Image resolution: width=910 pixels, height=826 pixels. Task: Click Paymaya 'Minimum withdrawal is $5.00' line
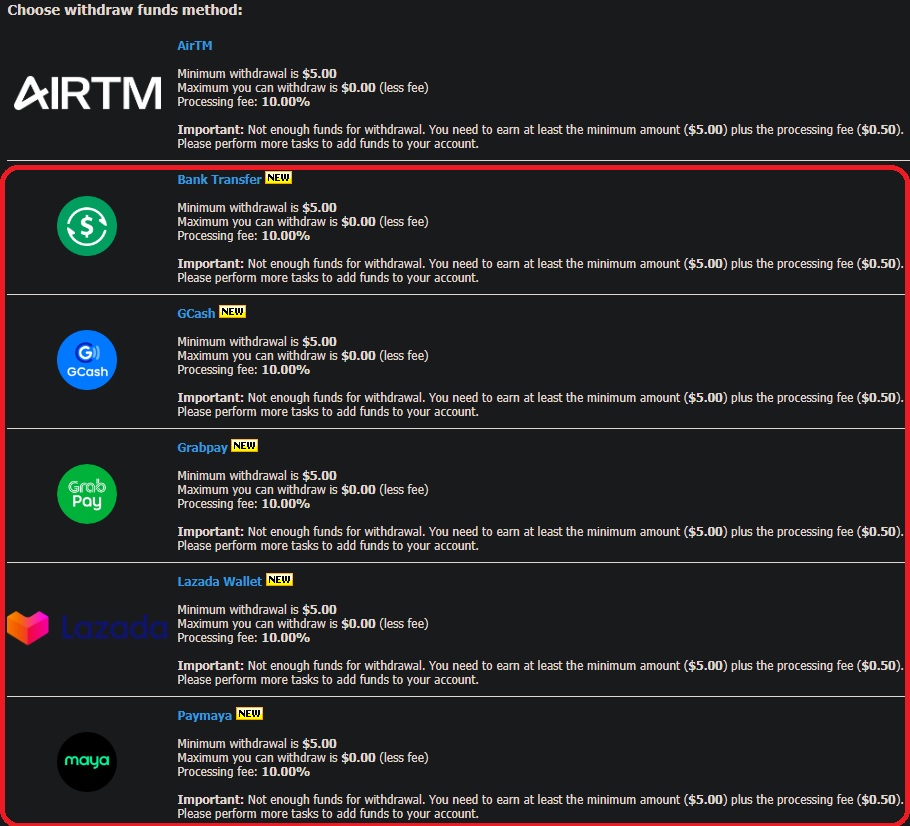257,744
